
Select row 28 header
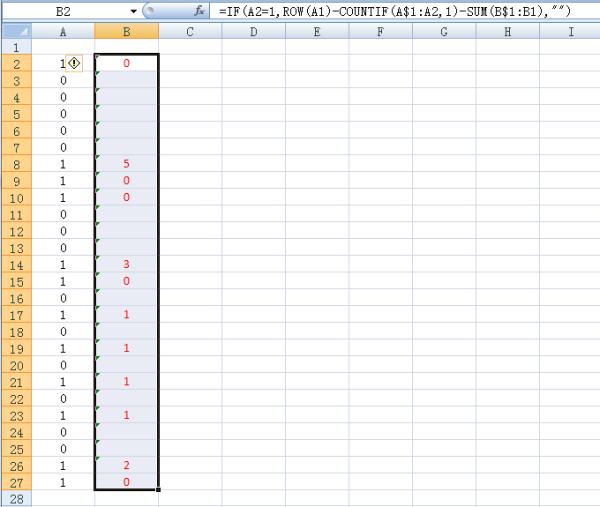pos(16,499)
